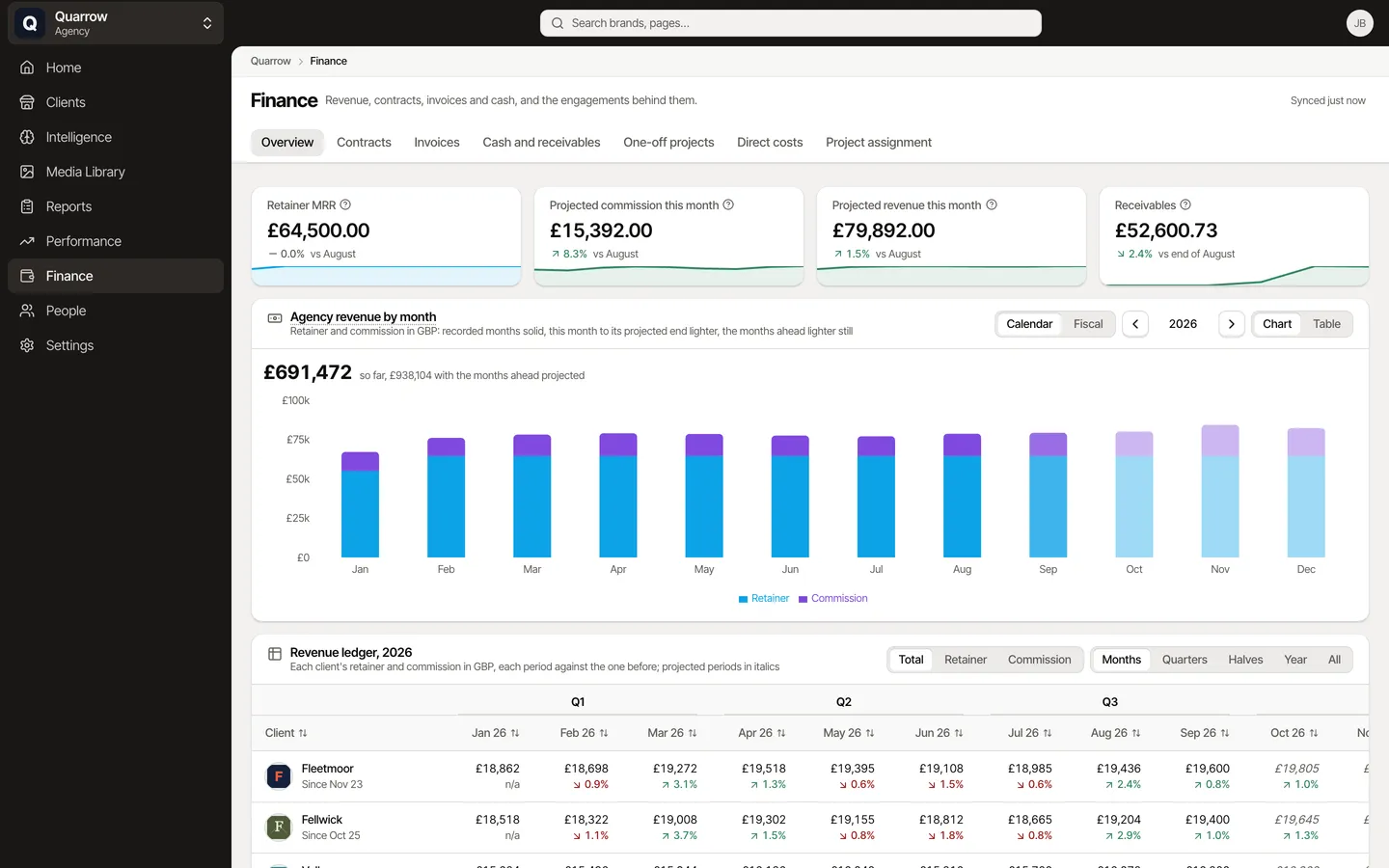The width and height of the screenshot is (1389, 868).
Task: Show only Commission in the ledger
Action: [x=1039, y=660]
